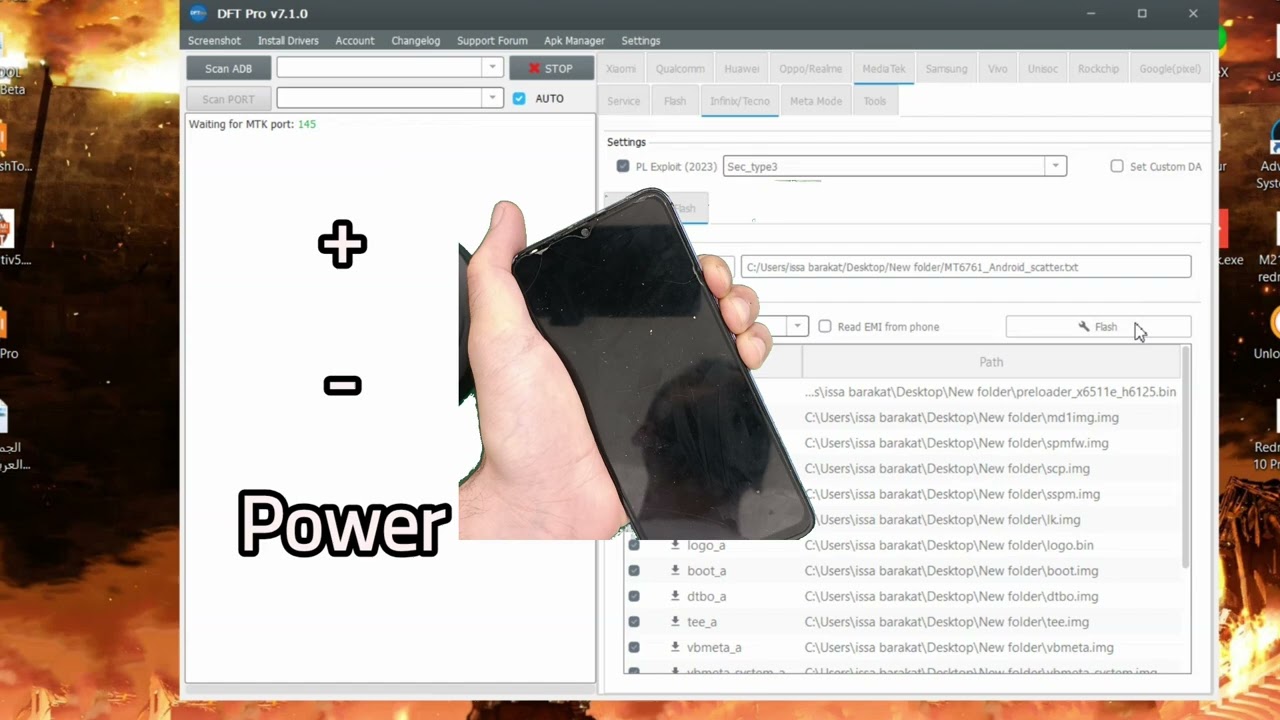Click the Scan ADB button

click(228, 68)
